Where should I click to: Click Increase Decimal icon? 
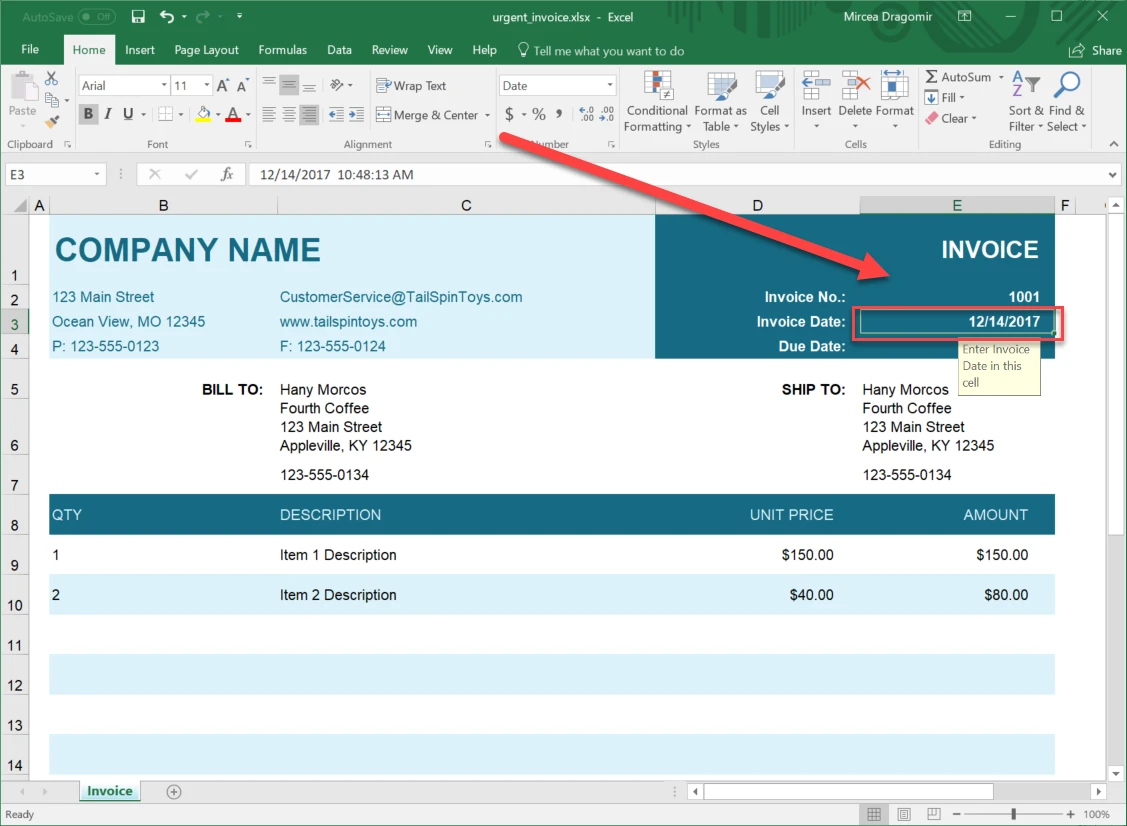pyautogui.click(x=586, y=114)
